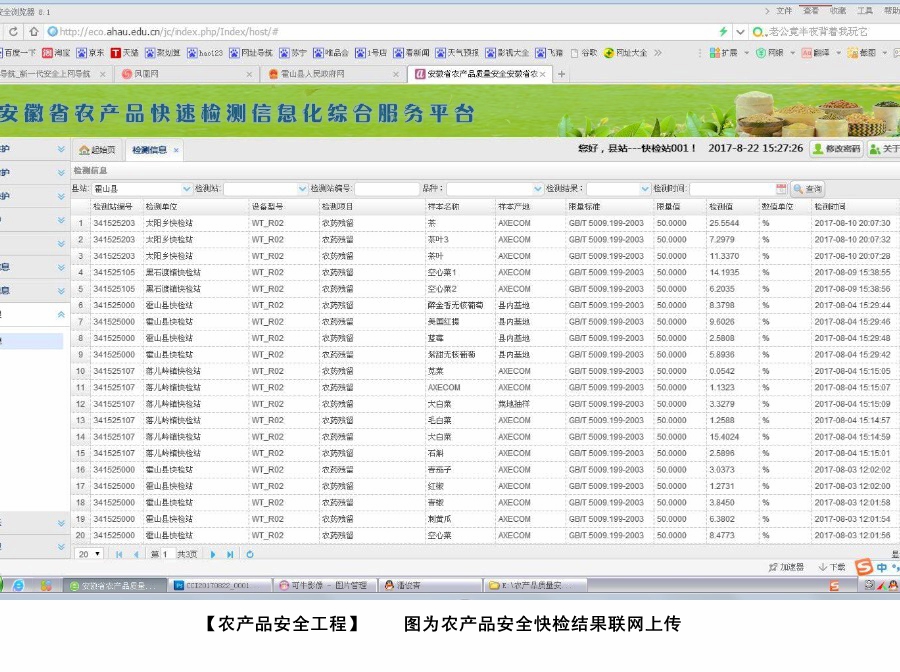Open the calendar date picker icon

781,189
